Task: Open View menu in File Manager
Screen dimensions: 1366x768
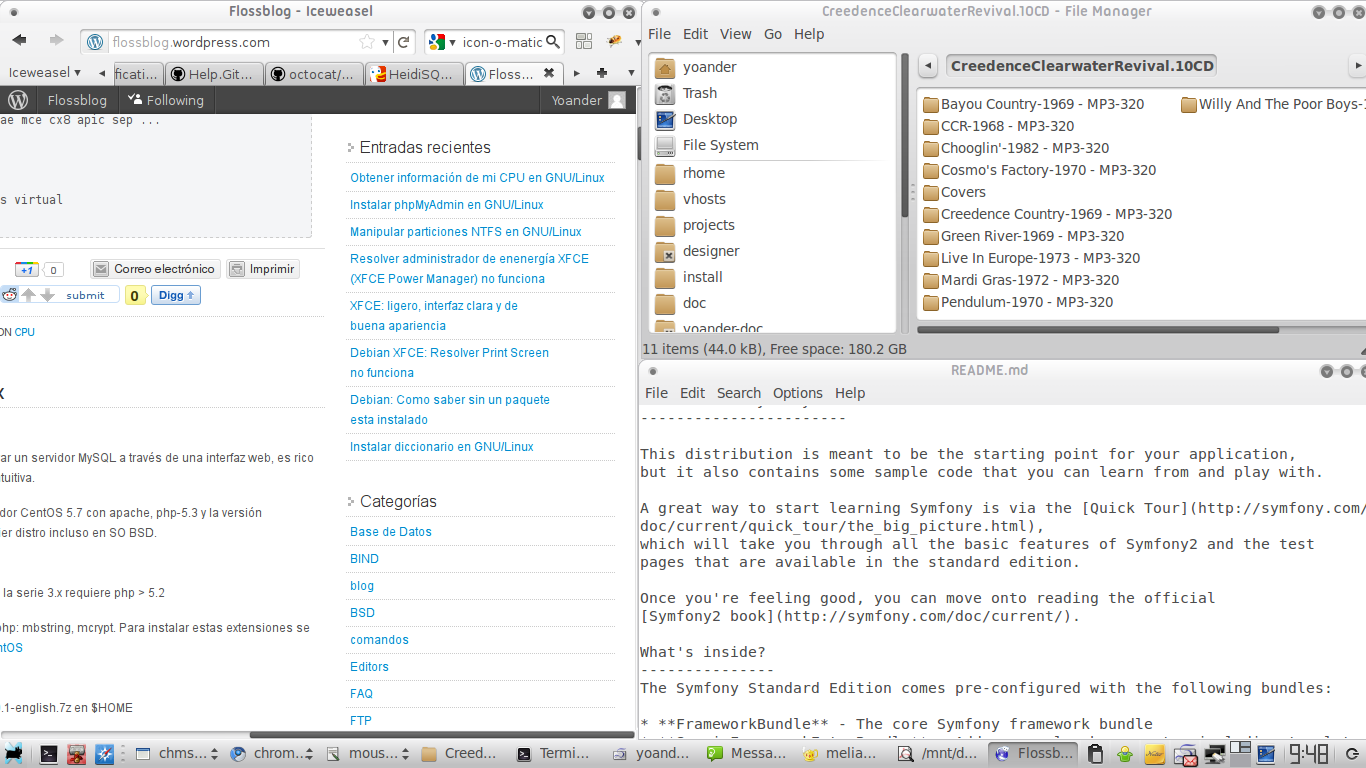Action: [735, 34]
